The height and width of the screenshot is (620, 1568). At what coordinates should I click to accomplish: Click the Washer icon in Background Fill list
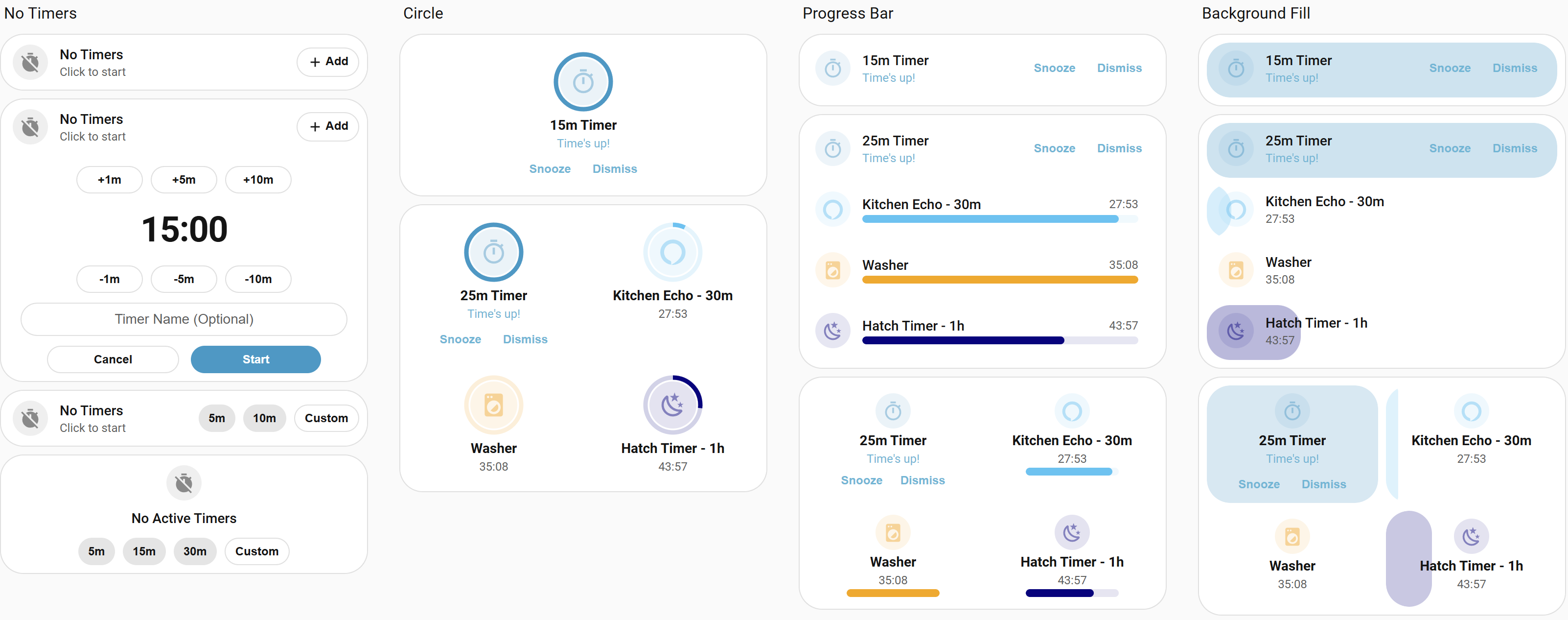click(x=1235, y=270)
